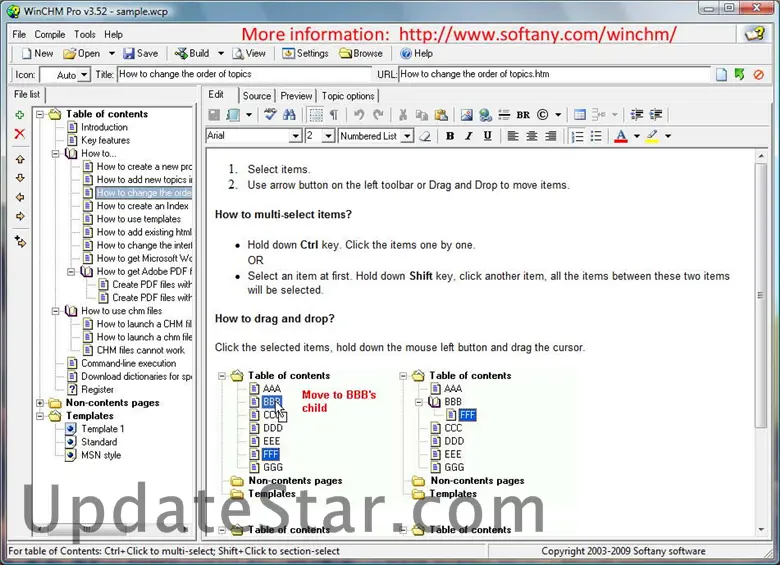Click the paste clipboard icon
The width and height of the screenshot is (780, 565).
[441, 115]
